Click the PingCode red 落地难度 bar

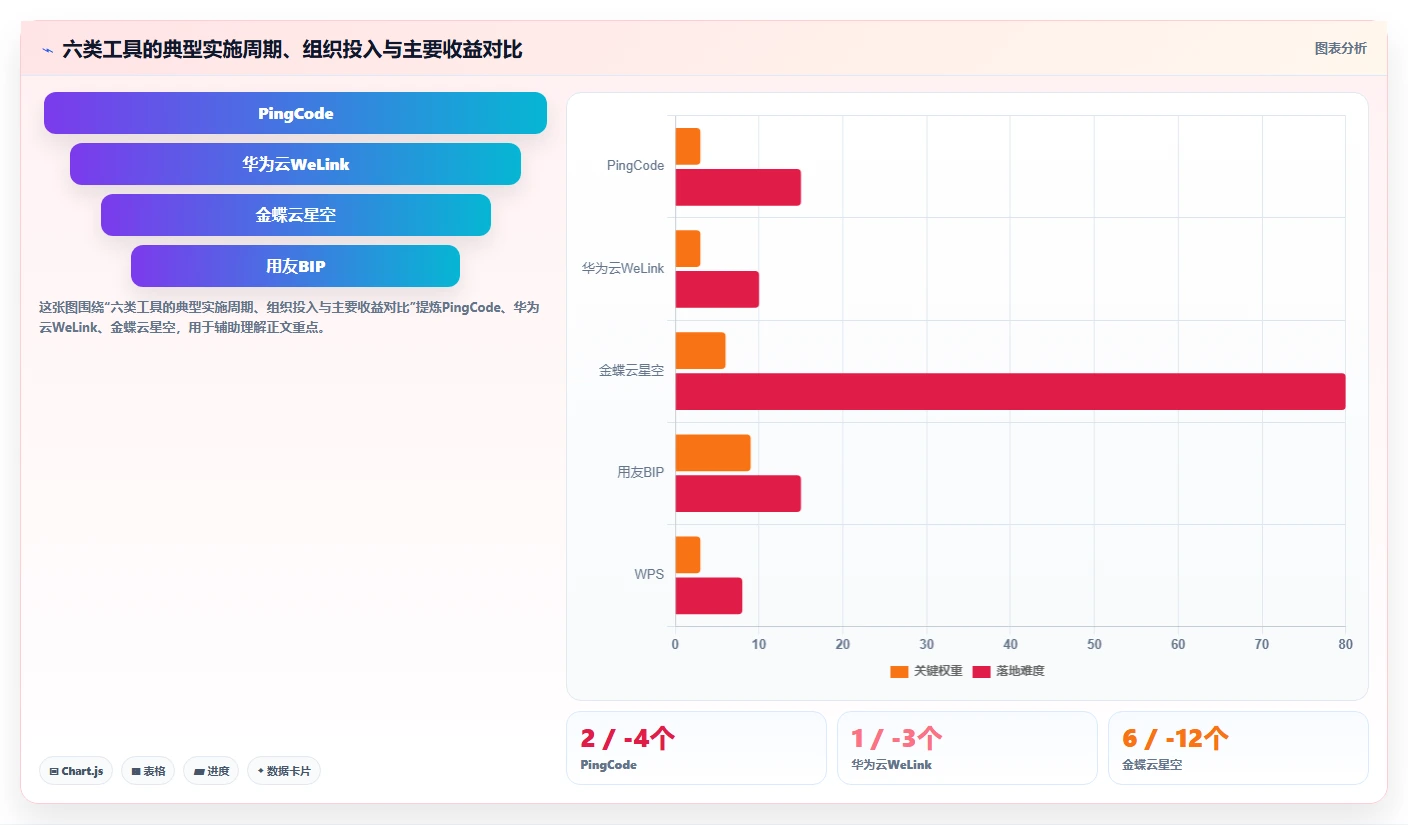click(738, 187)
